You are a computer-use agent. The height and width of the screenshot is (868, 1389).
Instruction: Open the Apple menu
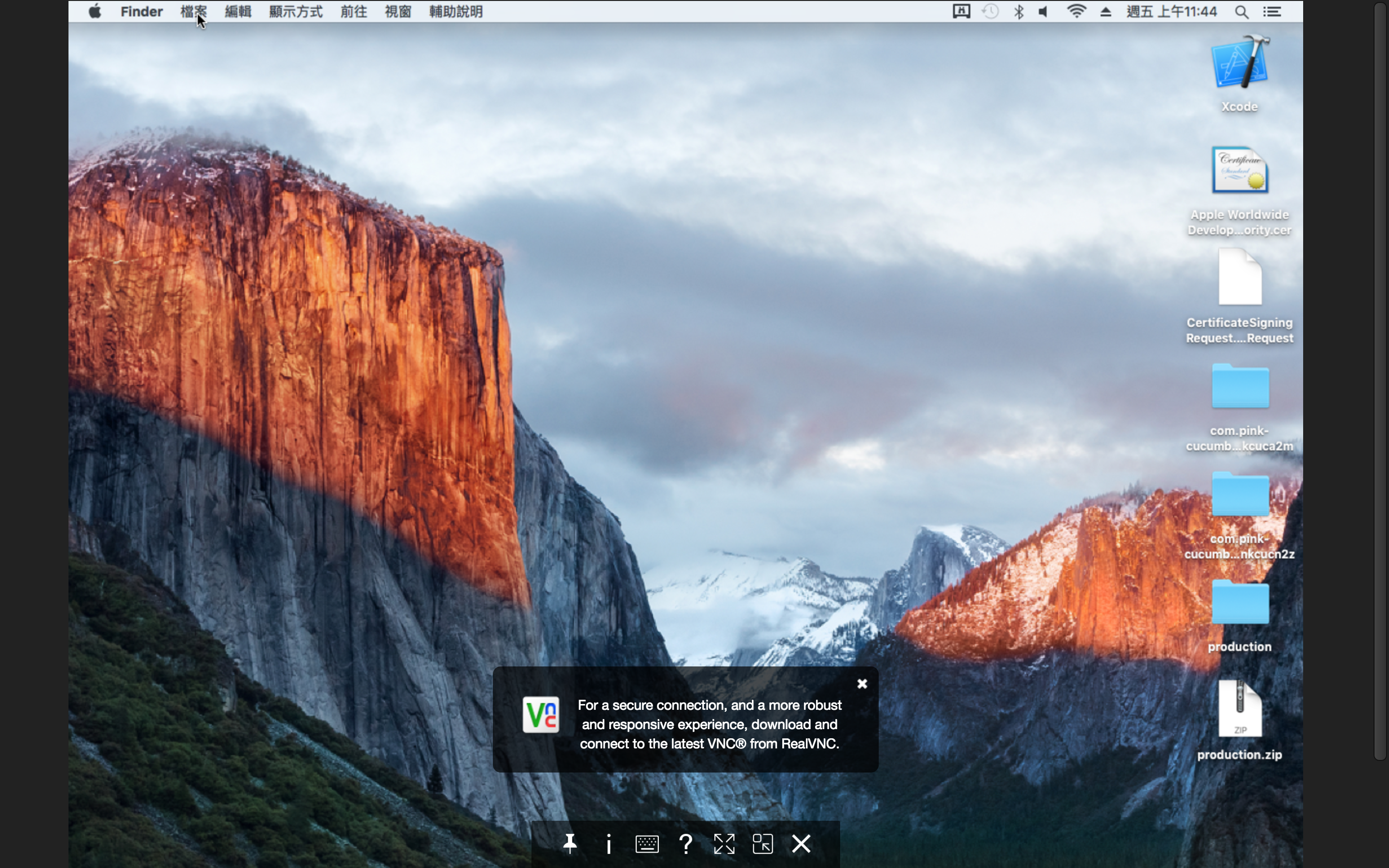[95, 12]
